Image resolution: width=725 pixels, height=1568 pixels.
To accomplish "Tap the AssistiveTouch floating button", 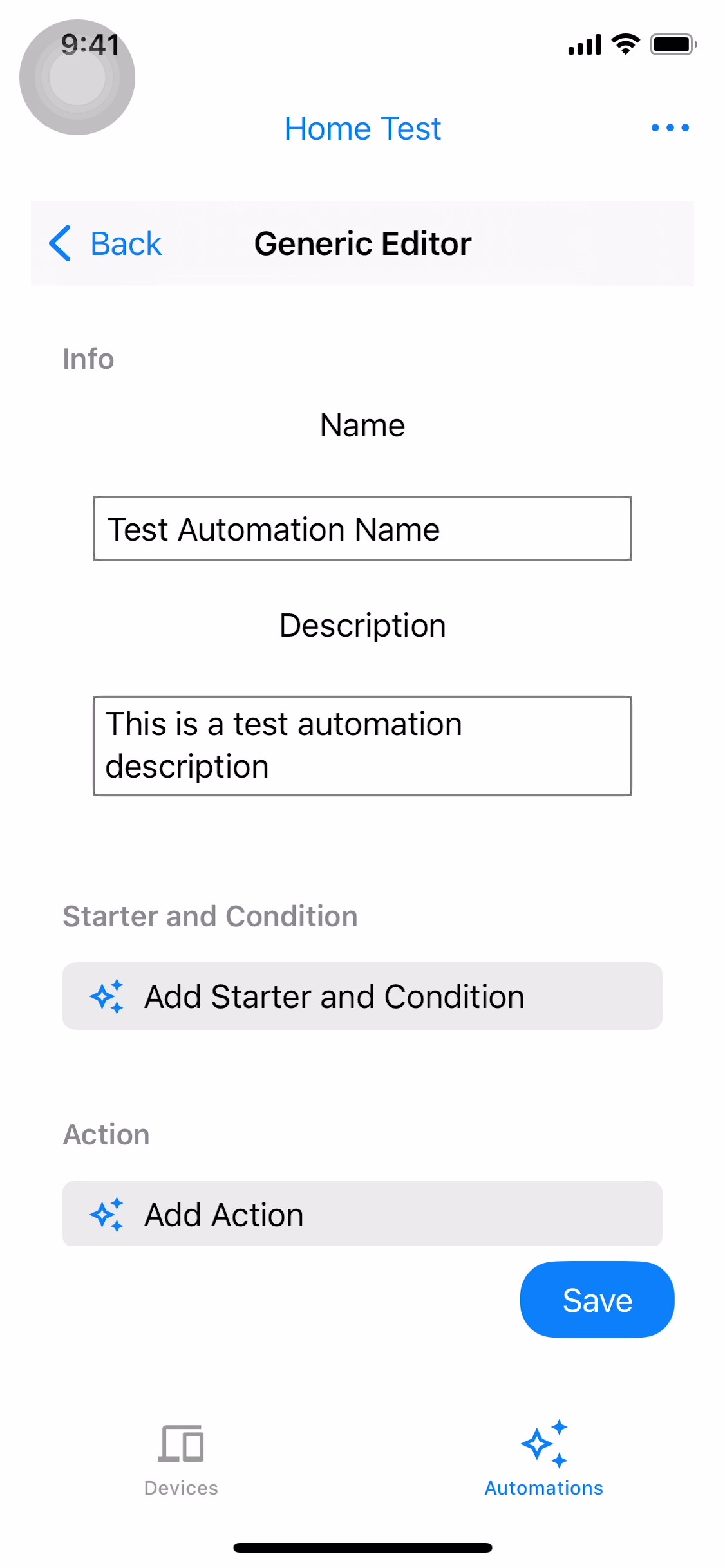I will (x=77, y=77).
